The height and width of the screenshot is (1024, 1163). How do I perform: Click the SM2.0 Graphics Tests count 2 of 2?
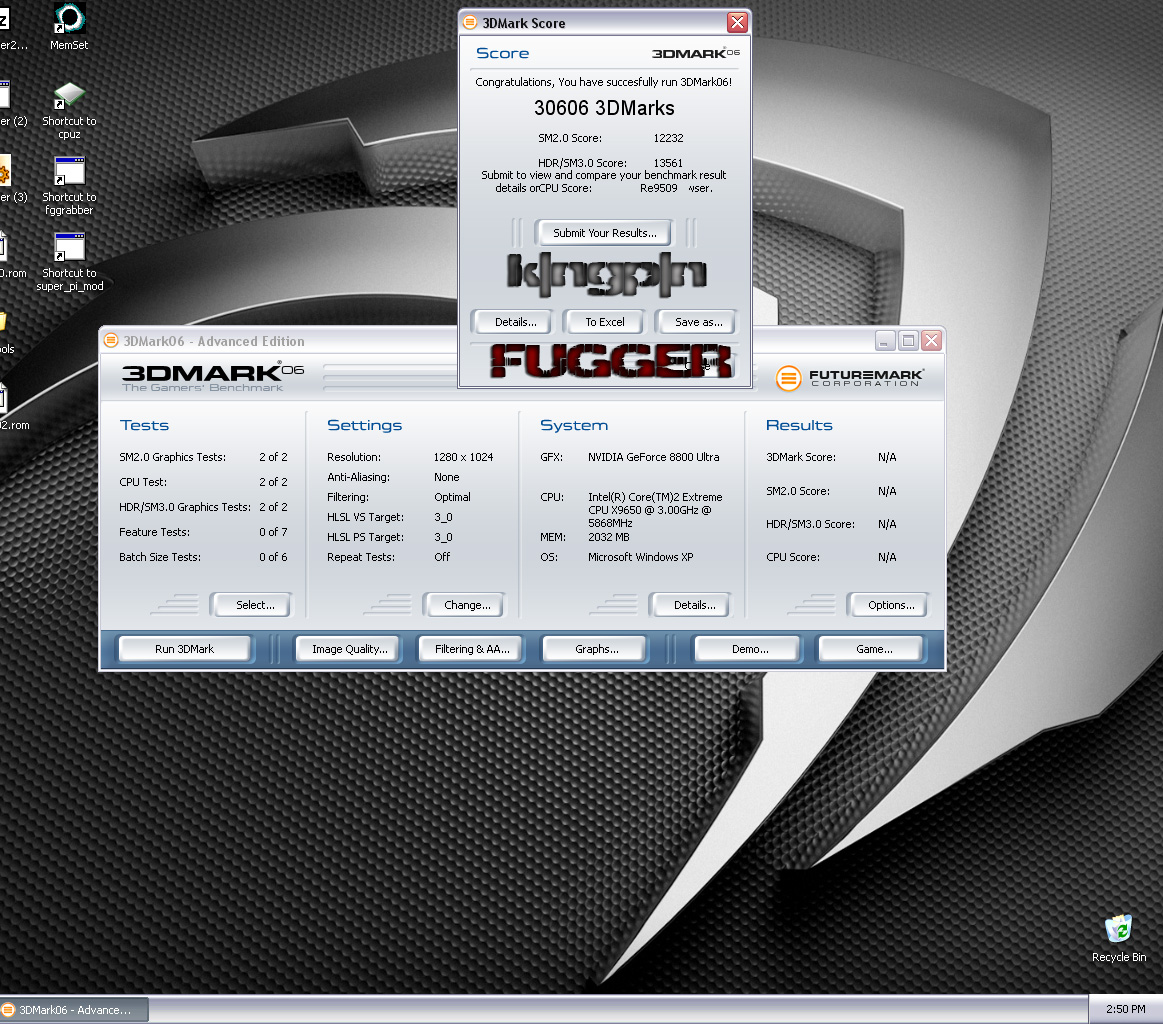point(273,457)
